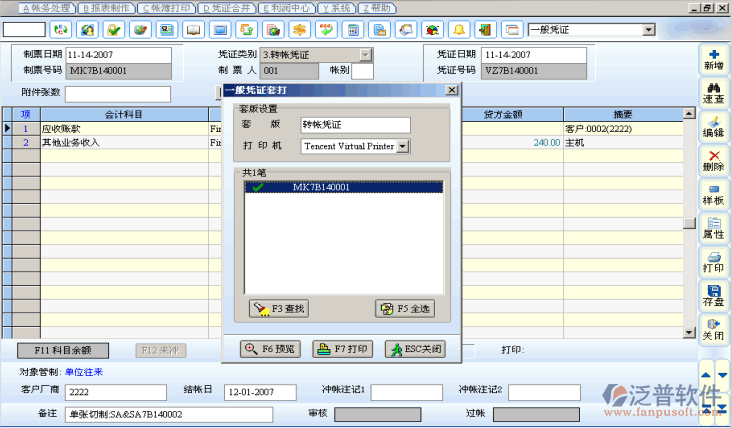This screenshot has width=732, height=428.
Task: Select the 应收账款 cell in row 1
Action: 125,129
